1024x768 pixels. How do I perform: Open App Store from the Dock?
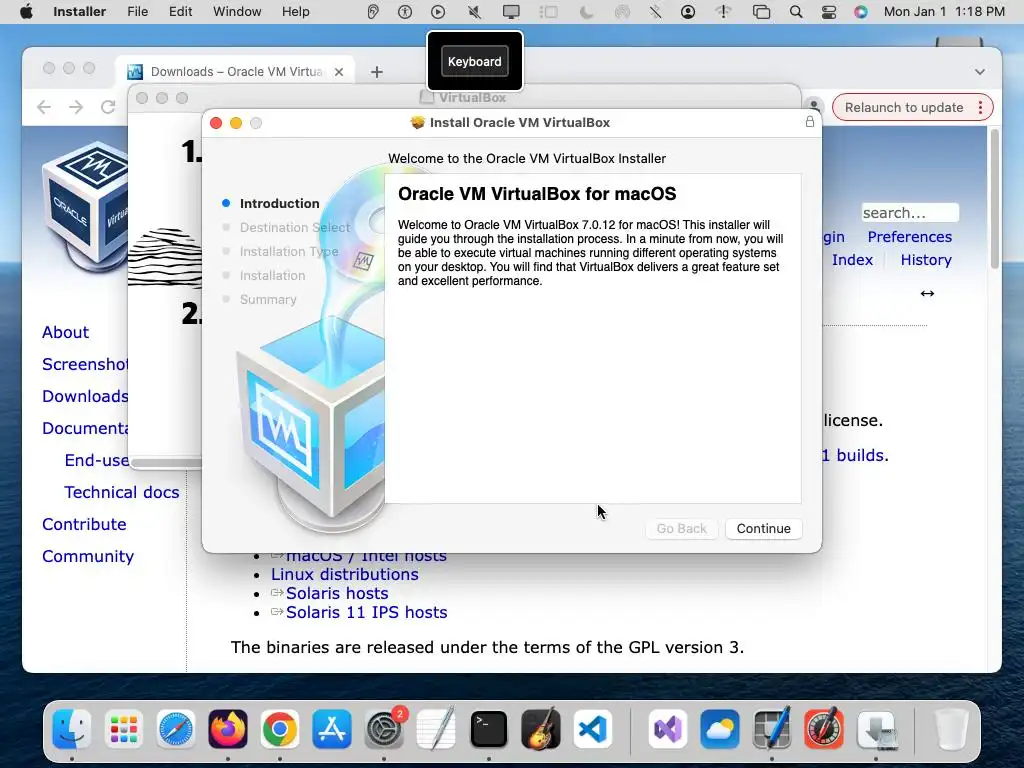[x=332, y=729]
